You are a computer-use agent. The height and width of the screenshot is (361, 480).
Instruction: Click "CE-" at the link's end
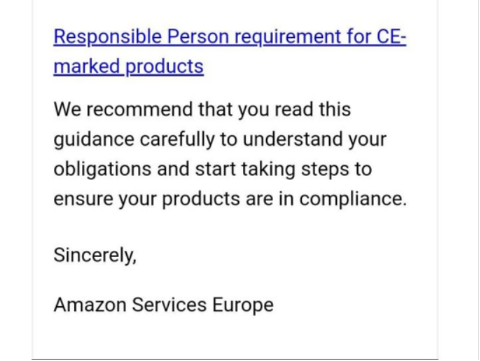click(x=391, y=36)
